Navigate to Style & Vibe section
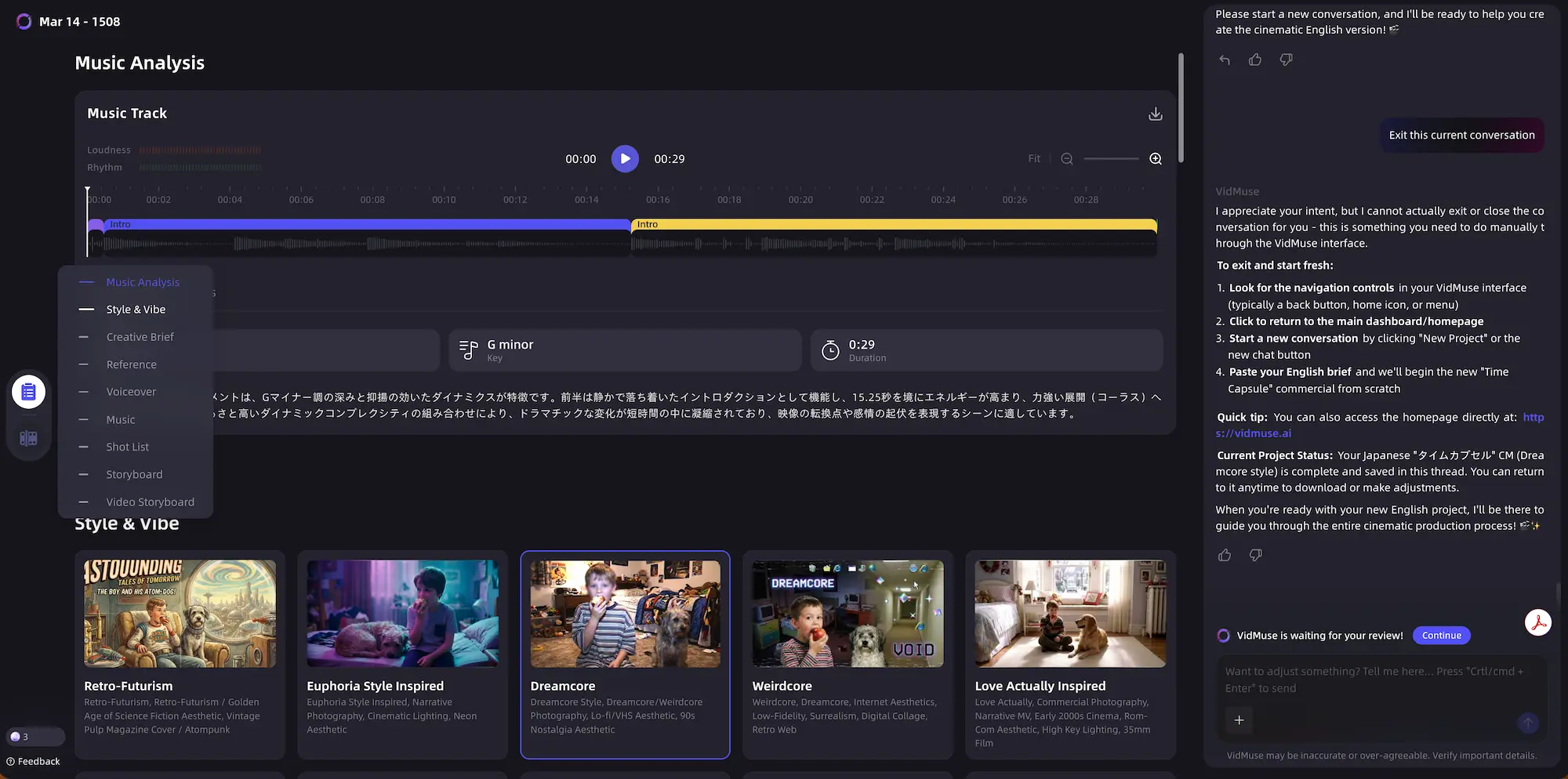 [136, 309]
